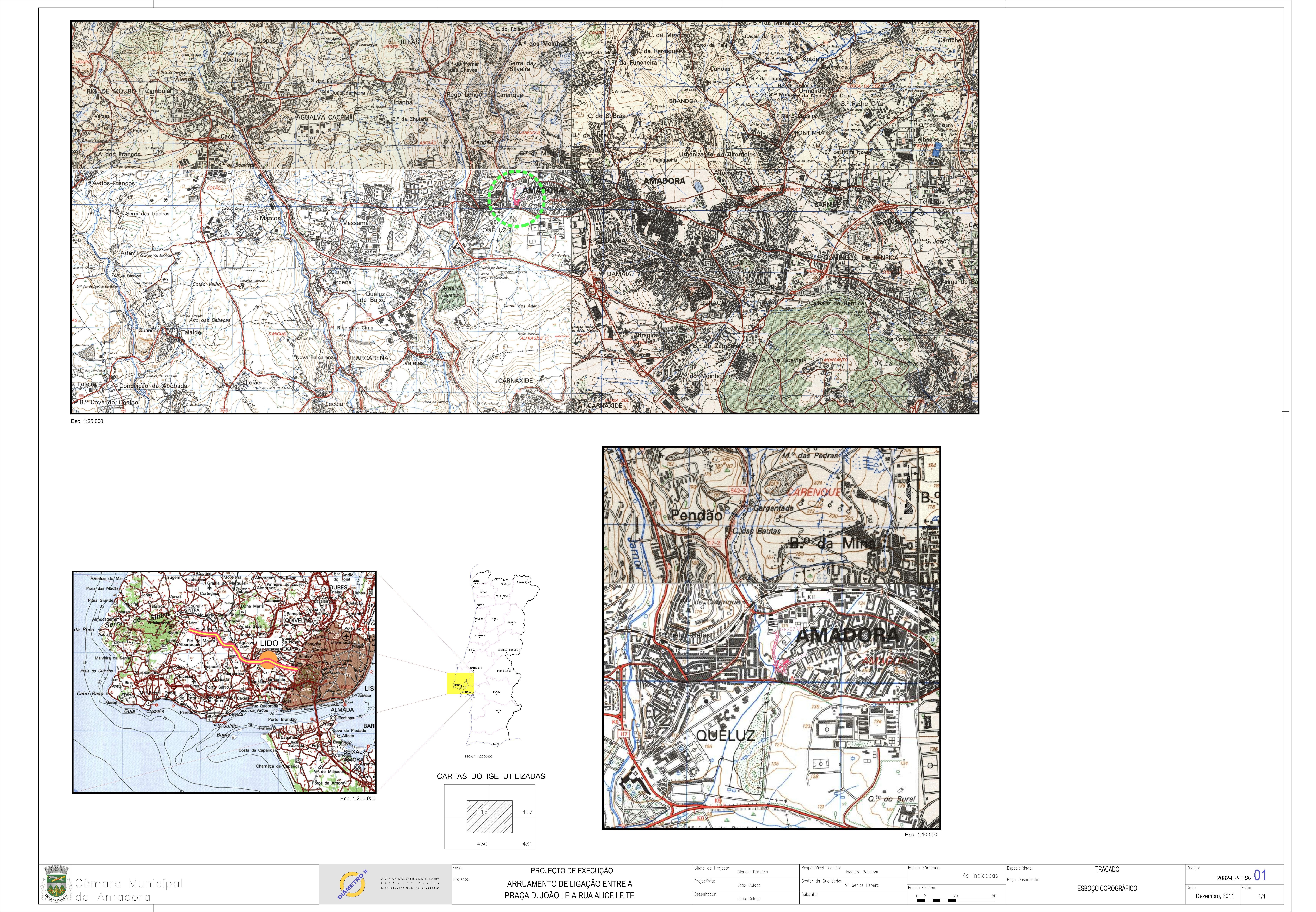Screen dimensions: 1316x912
Task: Click the 'Substituiu:' label
Action: click(x=810, y=894)
